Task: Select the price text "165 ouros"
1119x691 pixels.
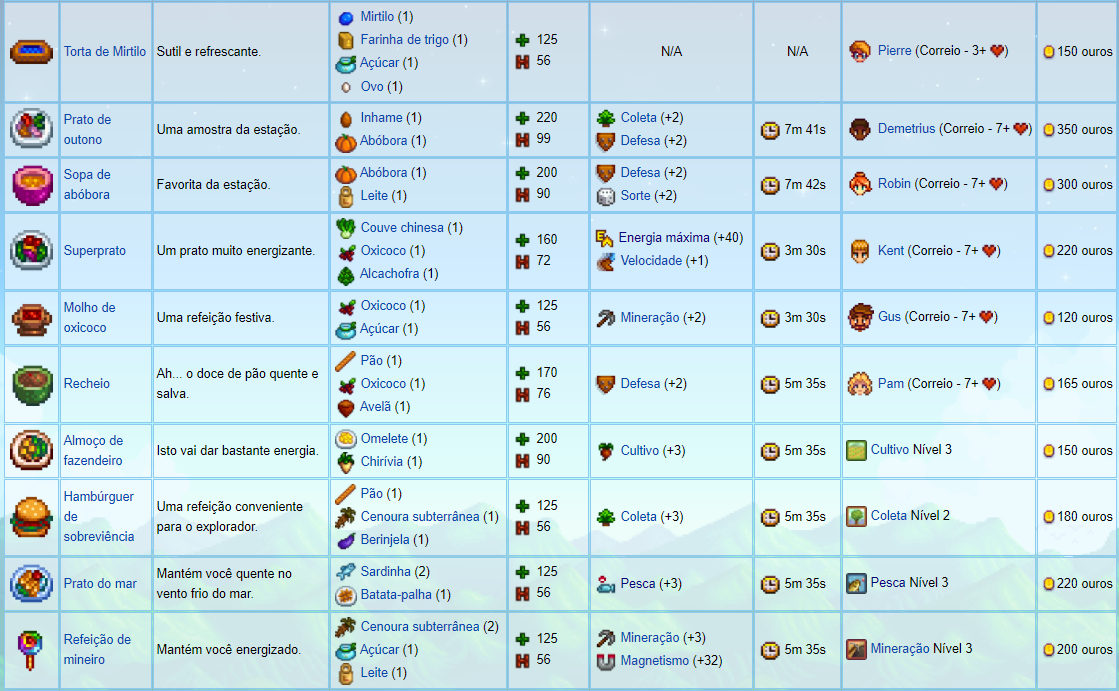Action: pyautogui.click(x=1085, y=383)
